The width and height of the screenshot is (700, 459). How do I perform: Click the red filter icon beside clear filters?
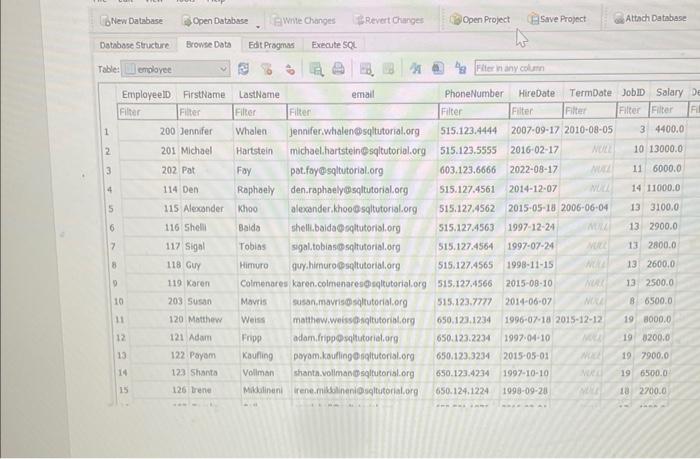pos(290,69)
